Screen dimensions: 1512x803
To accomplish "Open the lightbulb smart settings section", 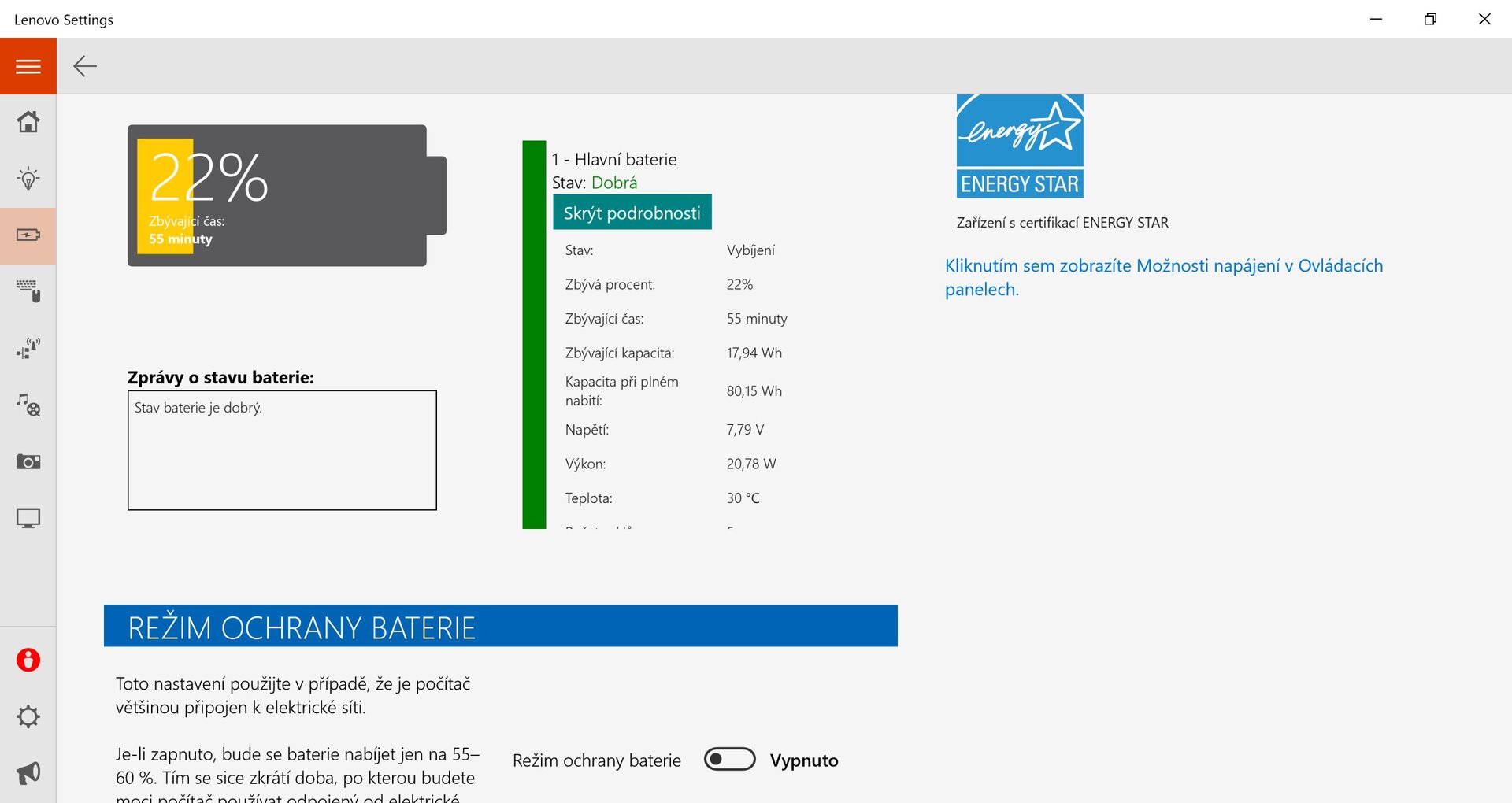I will [28, 179].
